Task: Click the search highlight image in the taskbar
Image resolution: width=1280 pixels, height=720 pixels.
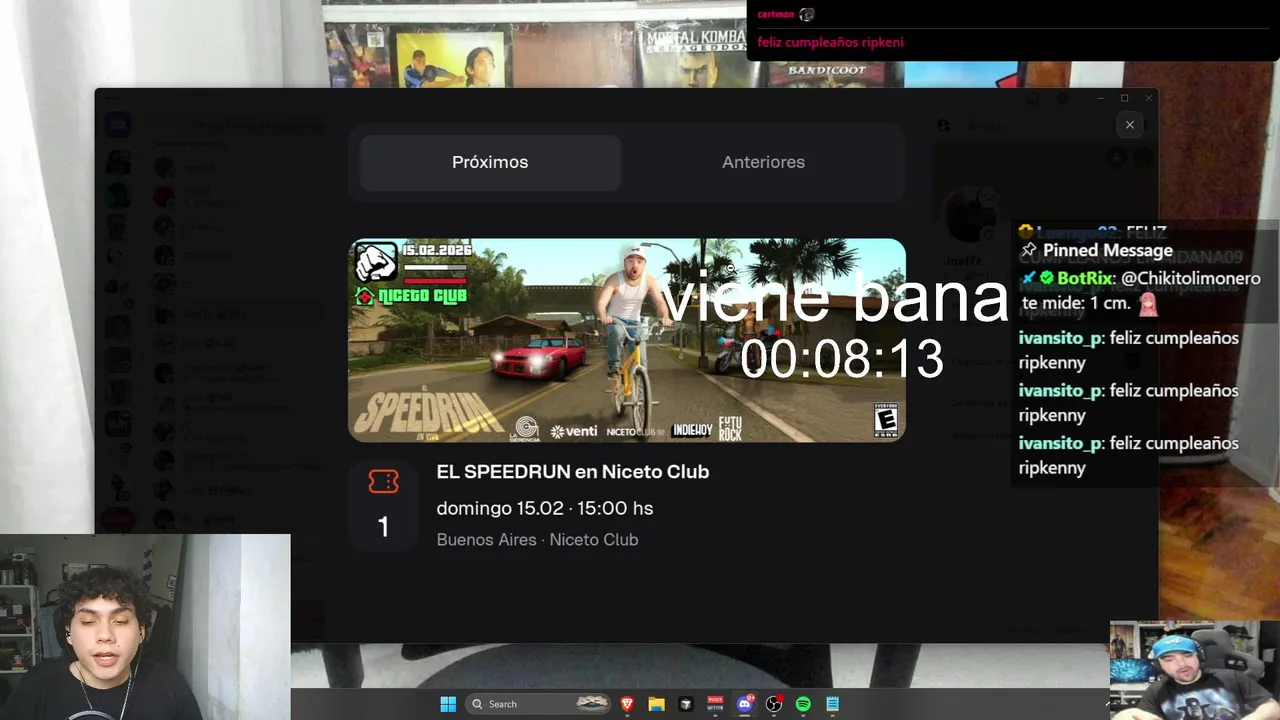Action: (x=592, y=704)
